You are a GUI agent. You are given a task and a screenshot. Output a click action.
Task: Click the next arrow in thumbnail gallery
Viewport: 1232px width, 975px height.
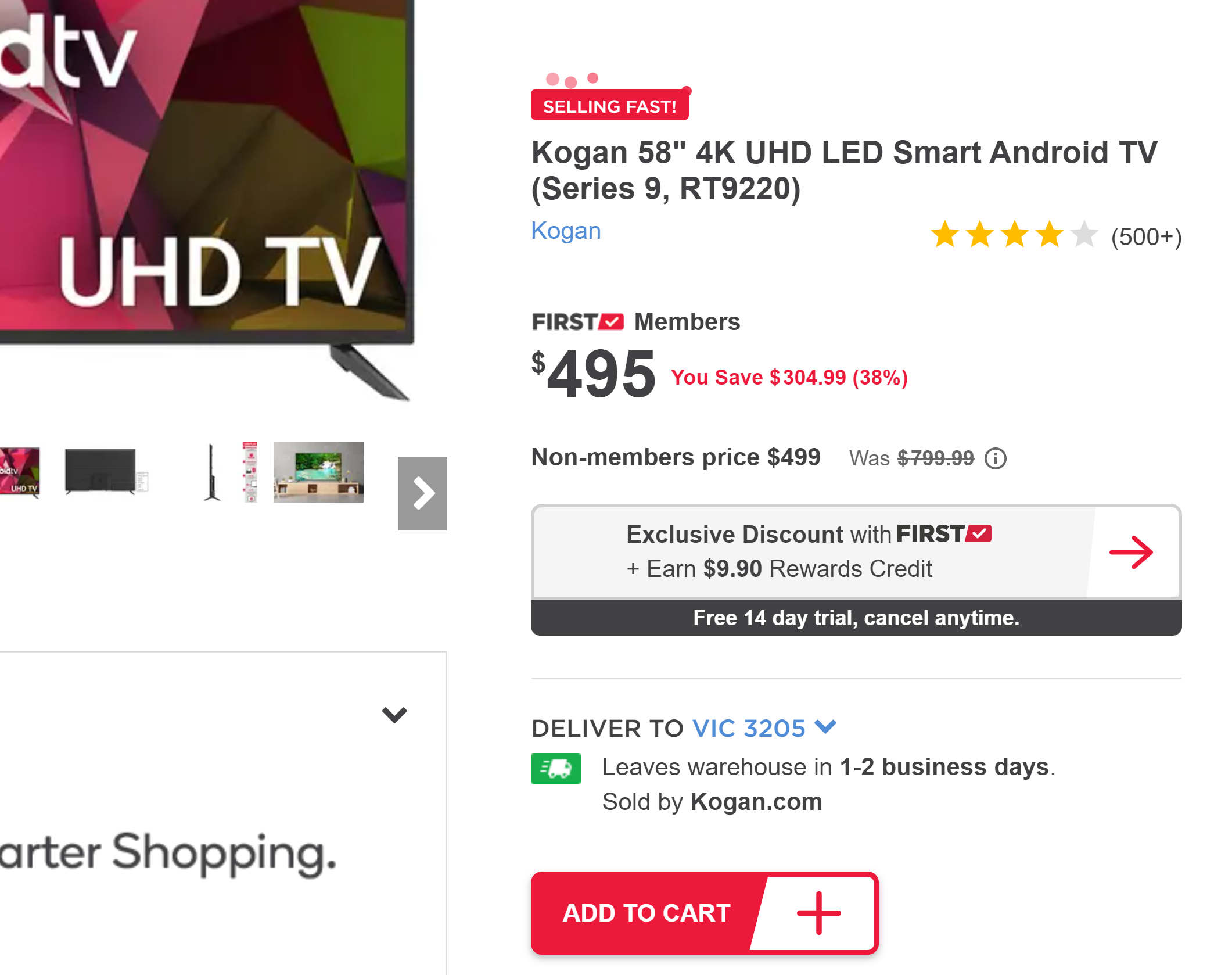pos(422,493)
